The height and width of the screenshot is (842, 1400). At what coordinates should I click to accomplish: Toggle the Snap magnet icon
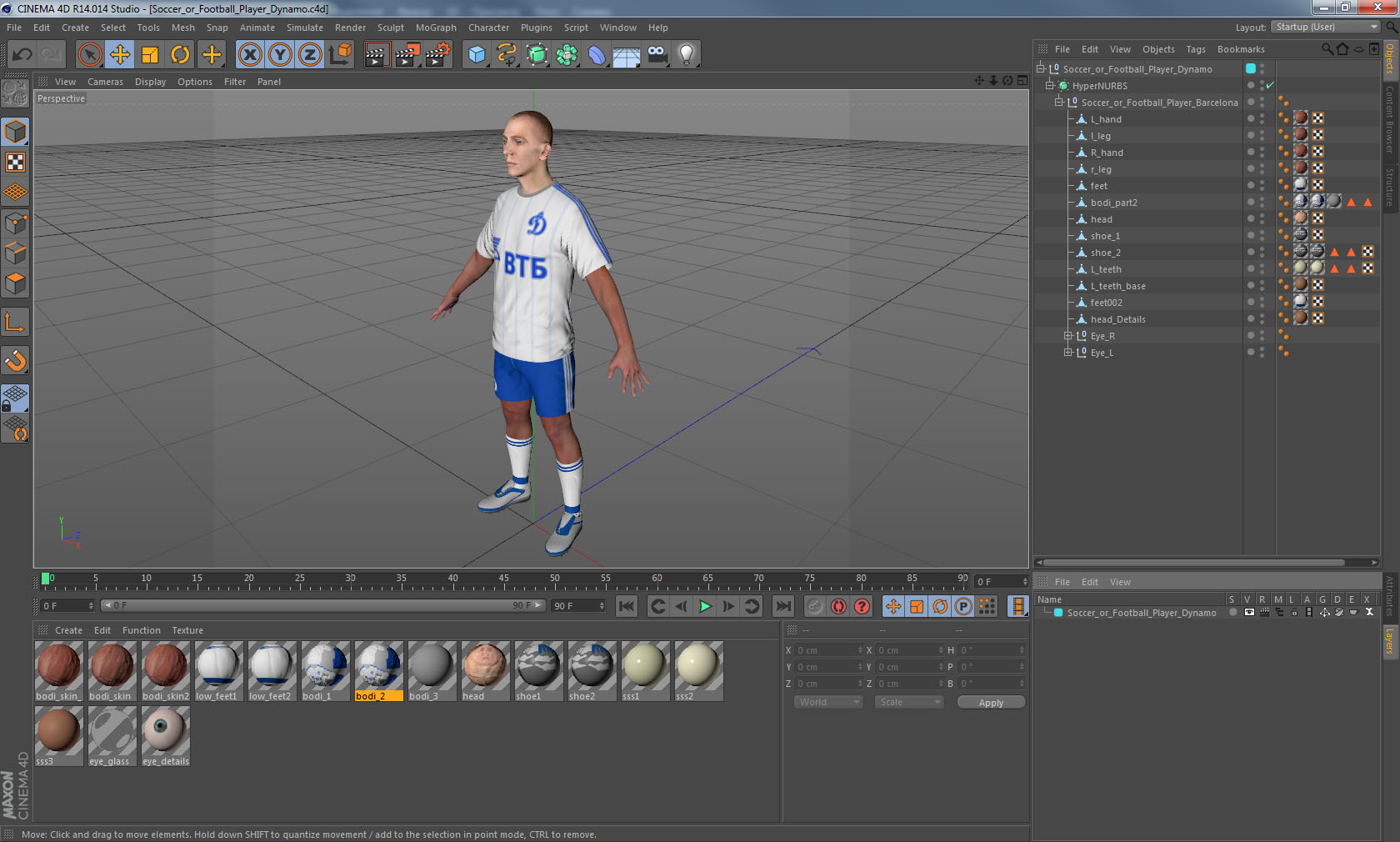point(16,360)
